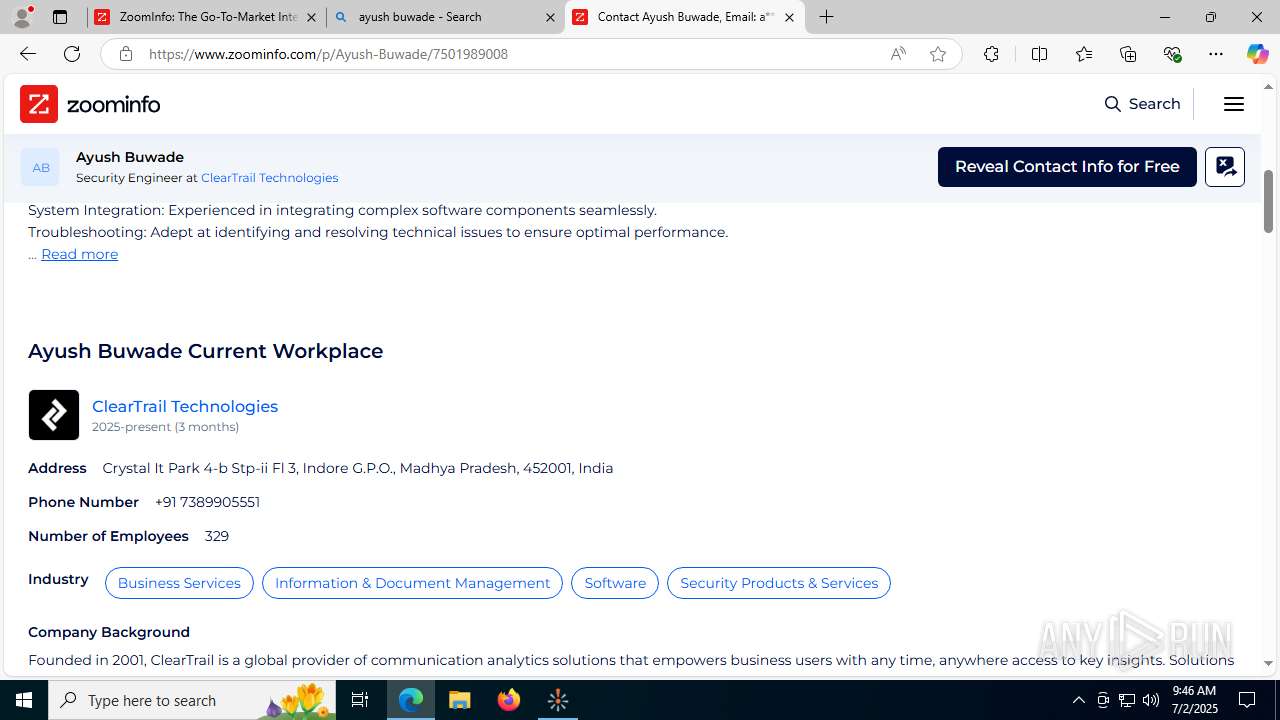Image resolution: width=1280 pixels, height=720 pixels.
Task: Open Edge Settings and more menu
Action: coord(1216,54)
